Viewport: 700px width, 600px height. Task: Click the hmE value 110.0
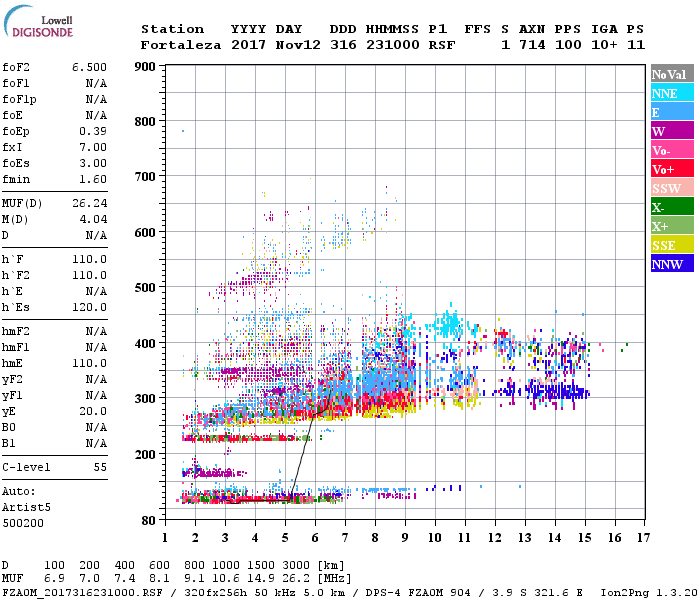click(90, 363)
